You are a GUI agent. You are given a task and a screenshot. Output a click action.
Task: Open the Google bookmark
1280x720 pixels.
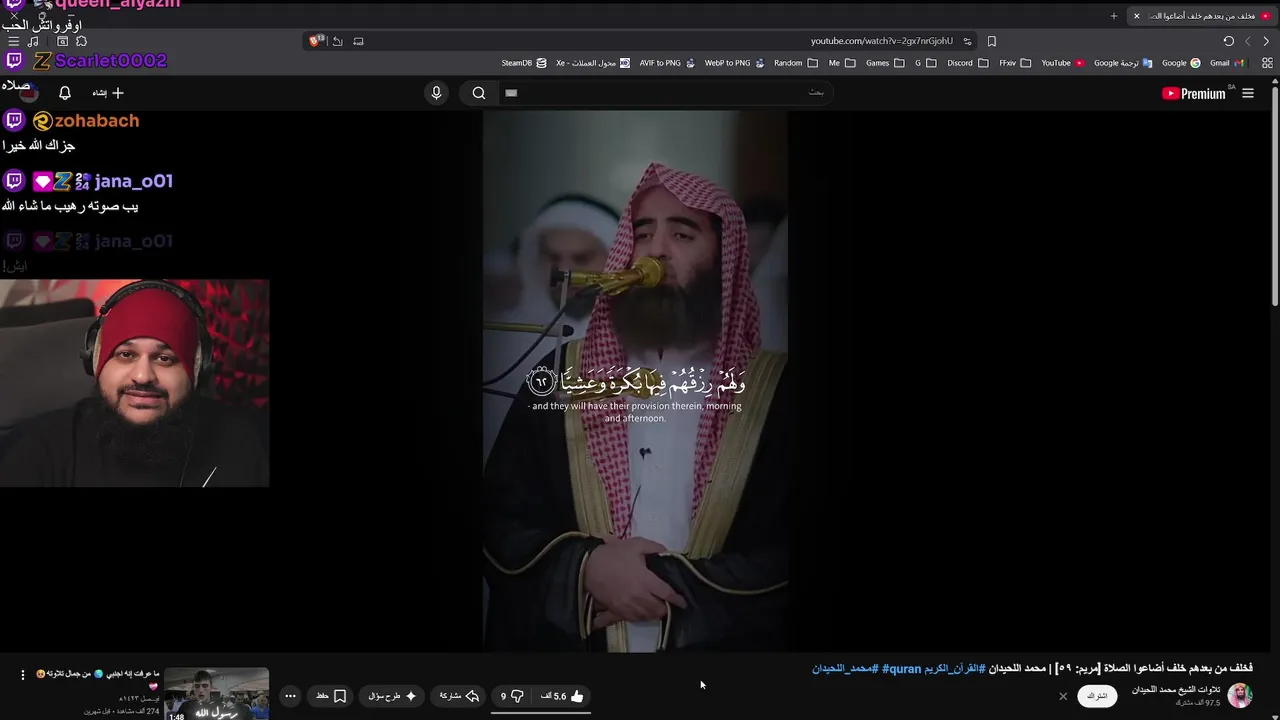click(x=1181, y=63)
